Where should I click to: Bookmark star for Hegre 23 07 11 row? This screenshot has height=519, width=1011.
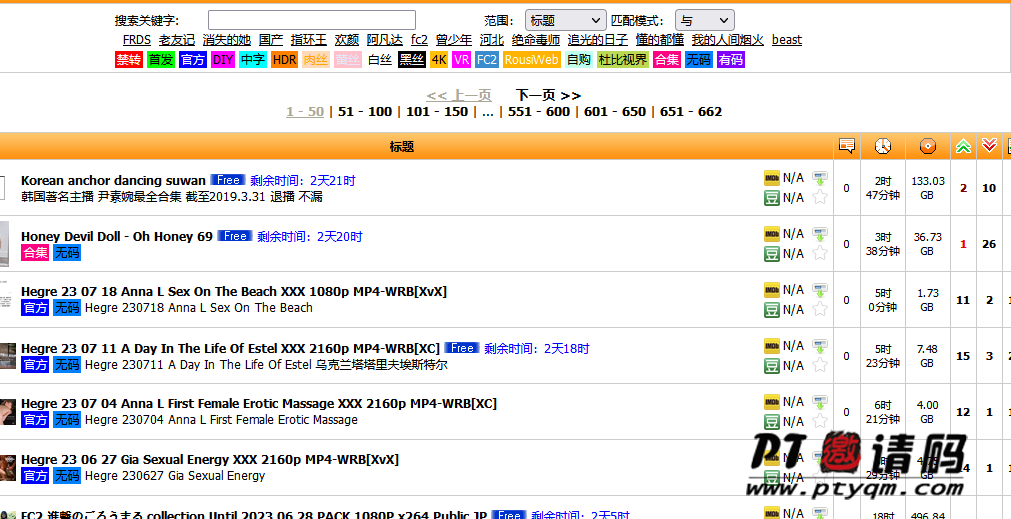pos(820,365)
